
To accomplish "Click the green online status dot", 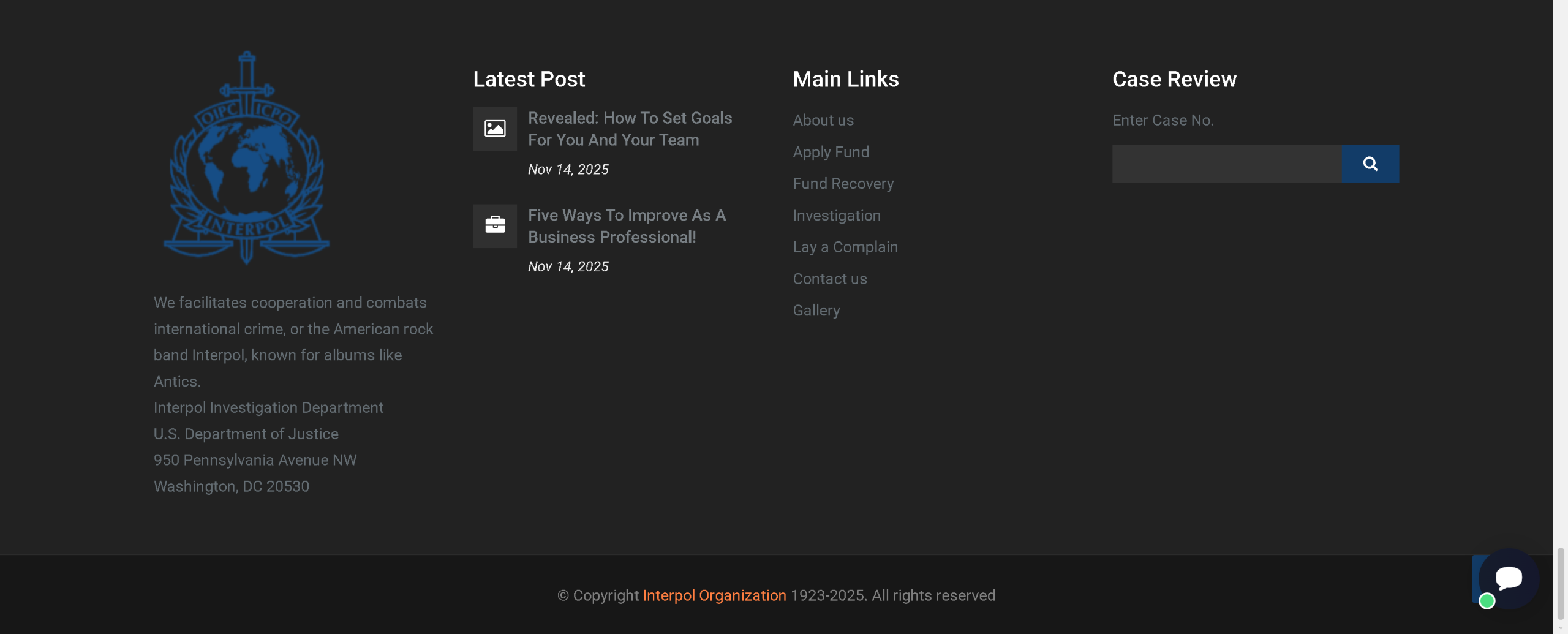I will (x=1487, y=601).
